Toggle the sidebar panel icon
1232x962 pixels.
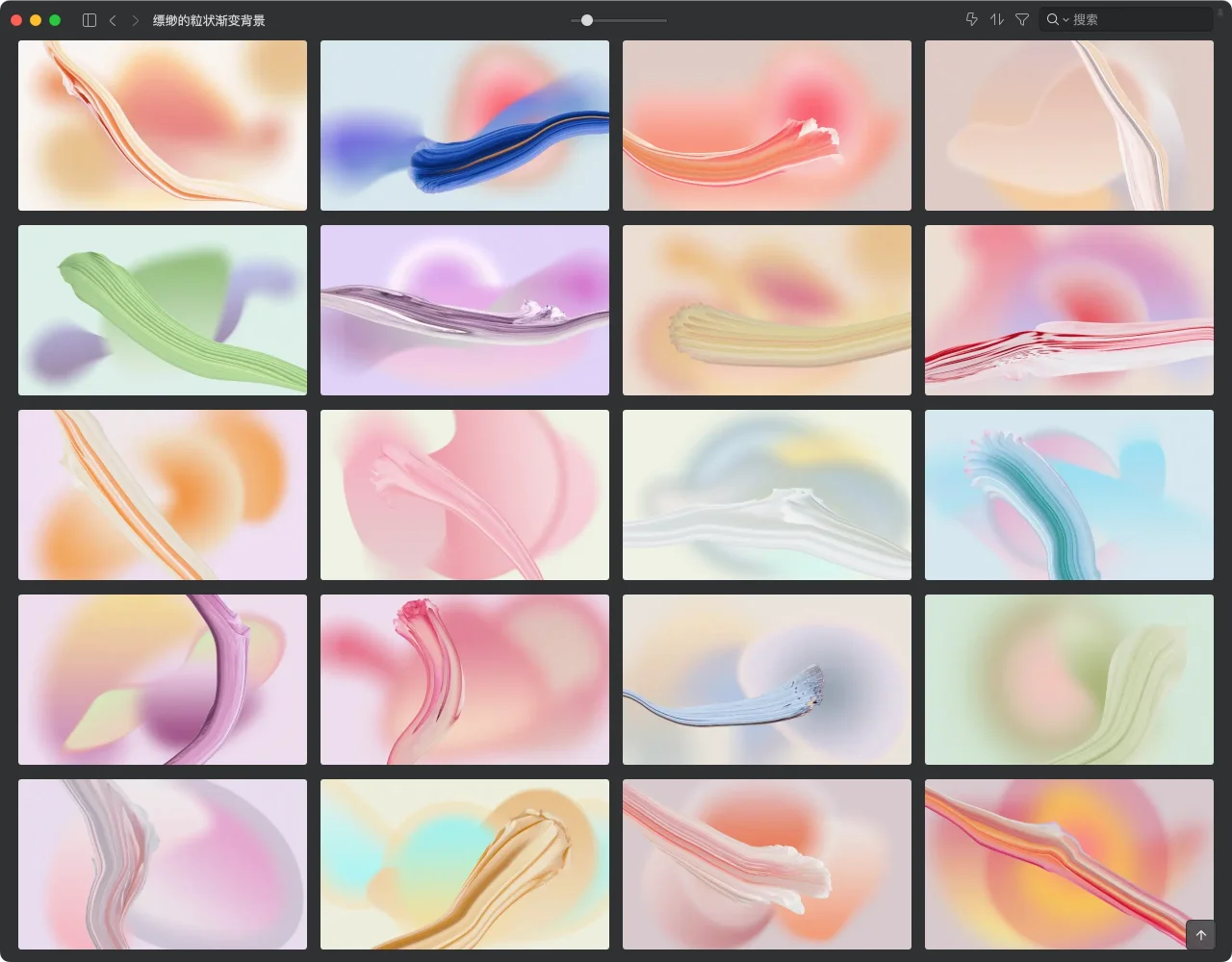[x=90, y=20]
